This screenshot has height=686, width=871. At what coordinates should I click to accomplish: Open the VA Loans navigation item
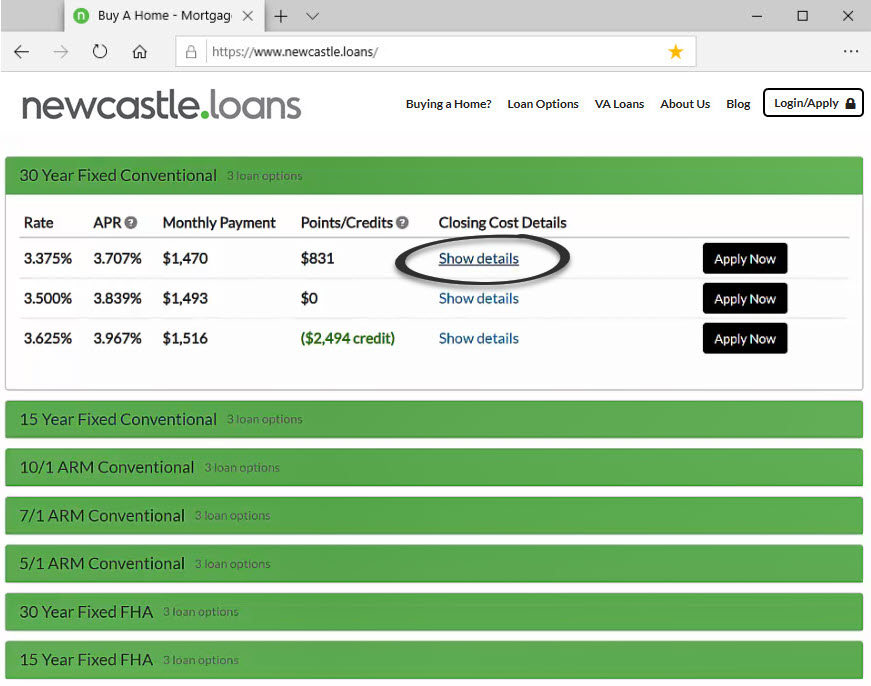coord(619,103)
